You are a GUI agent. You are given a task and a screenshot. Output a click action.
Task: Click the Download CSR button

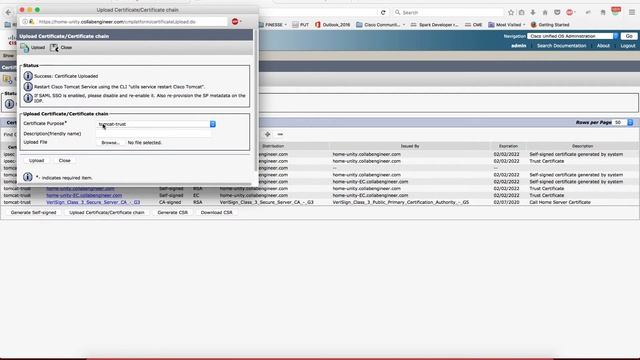click(216, 213)
